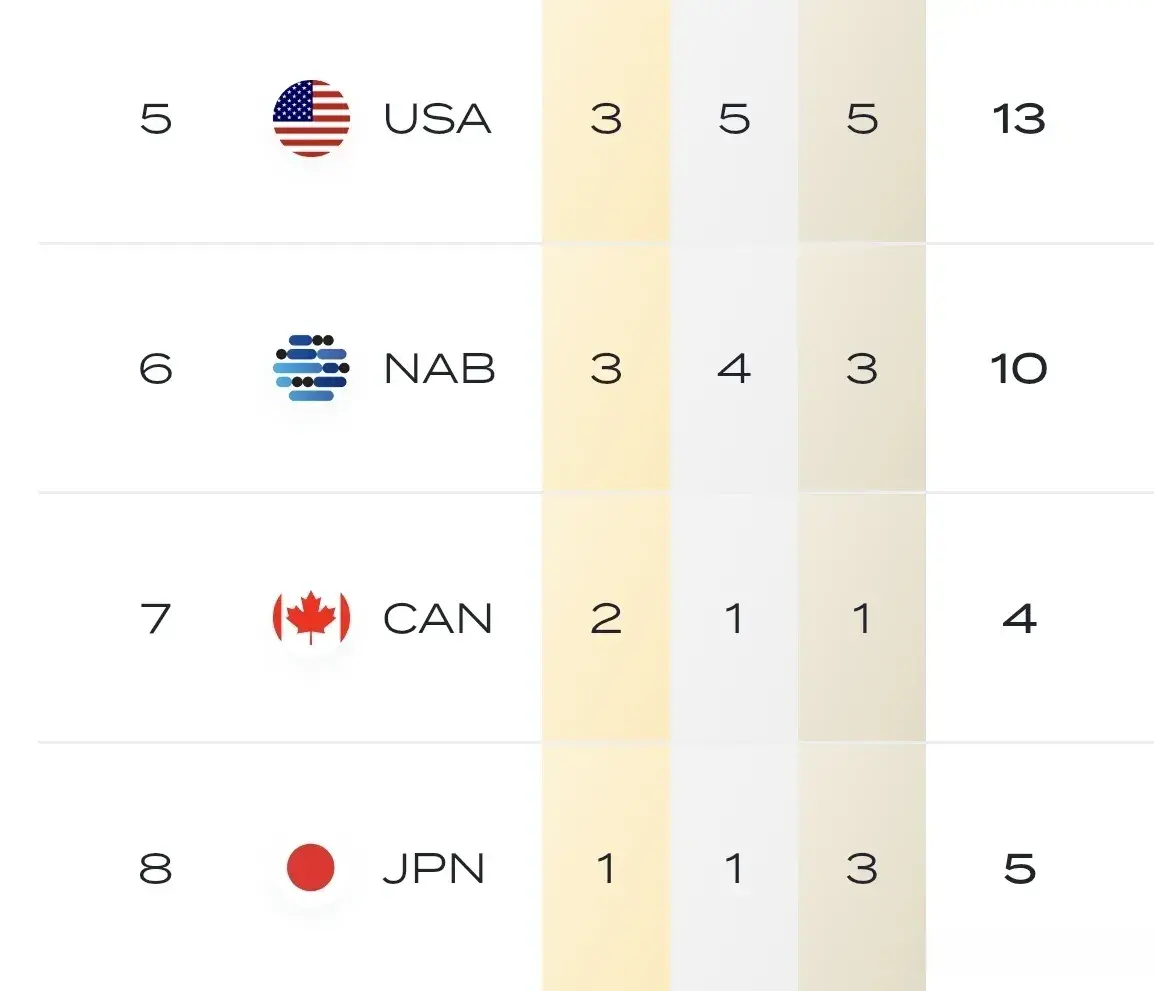This screenshot has height=991, width=1154.
Task: Click the NAB team flag icon
Action: (x=311, y=369)
